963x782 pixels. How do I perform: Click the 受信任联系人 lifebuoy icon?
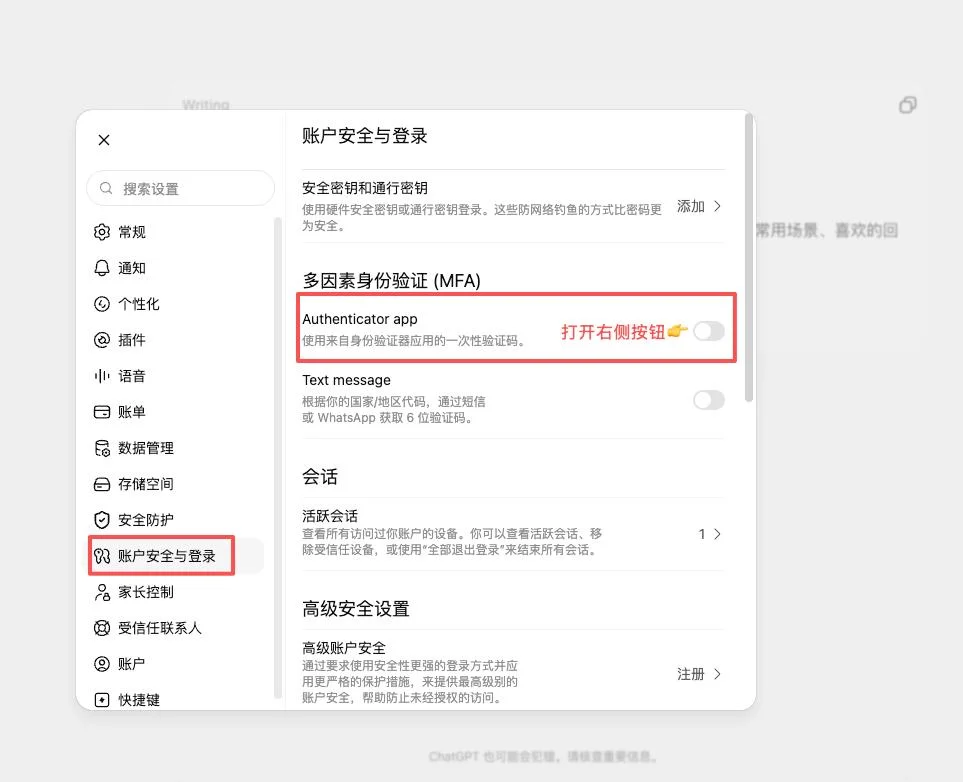click(x=102, y=628)
